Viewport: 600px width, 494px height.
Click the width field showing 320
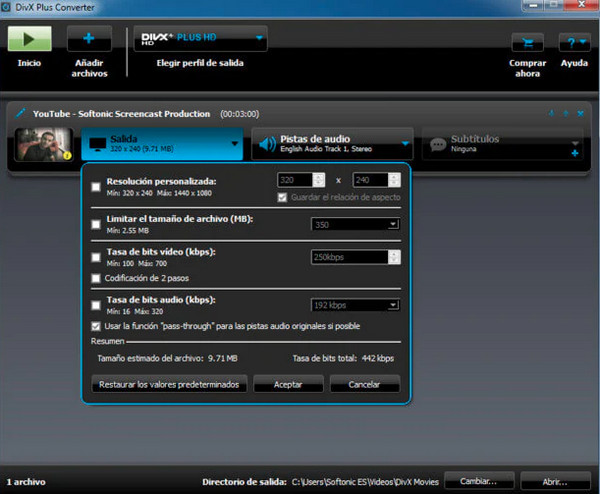295,180
